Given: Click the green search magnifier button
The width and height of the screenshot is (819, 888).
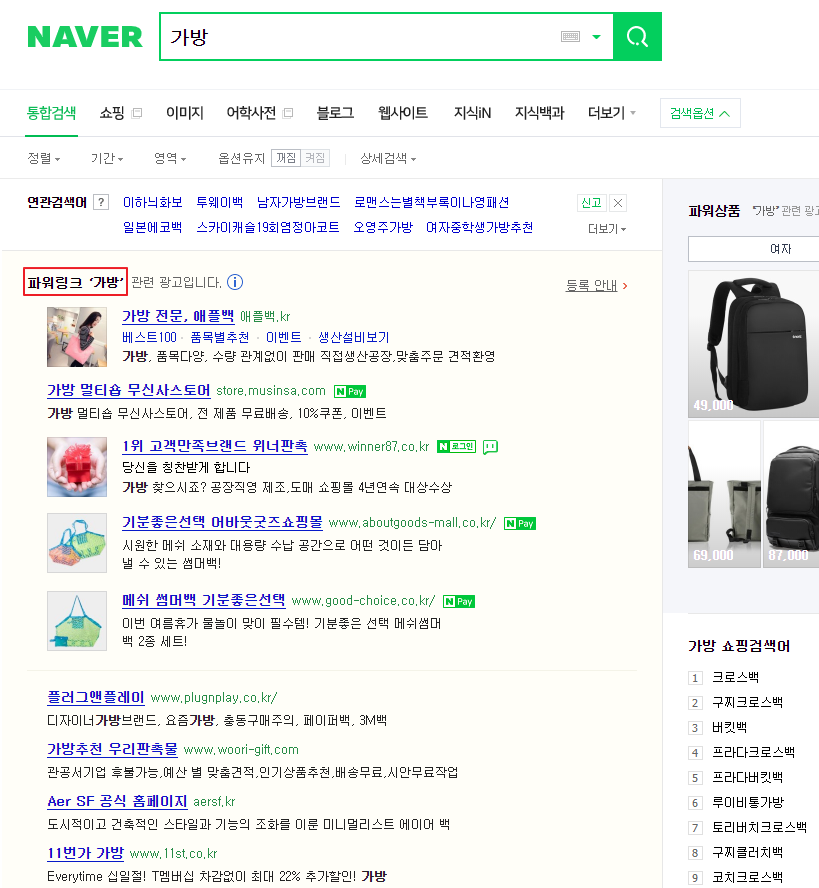Looking at the screenshot, I should (637, 37).
